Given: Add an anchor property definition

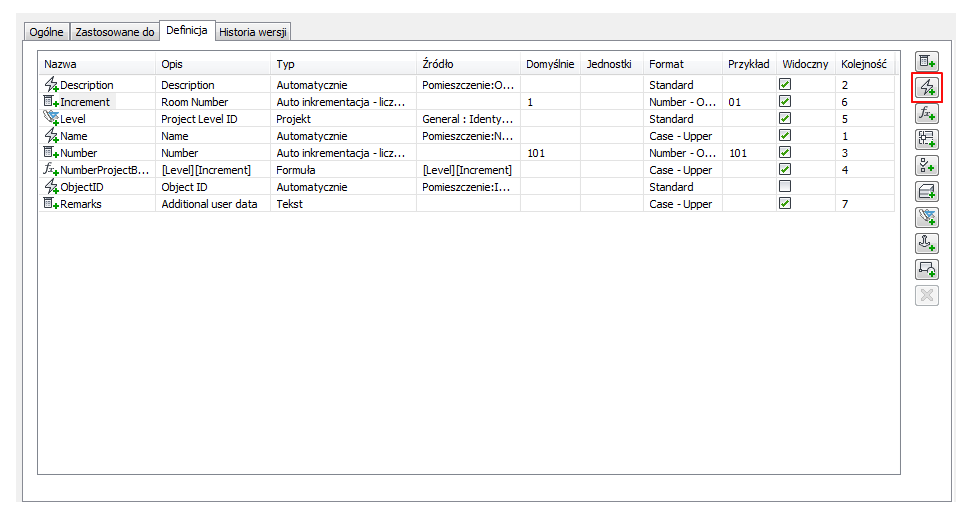Looking at the screenshot, I should (x=927, y=243).
